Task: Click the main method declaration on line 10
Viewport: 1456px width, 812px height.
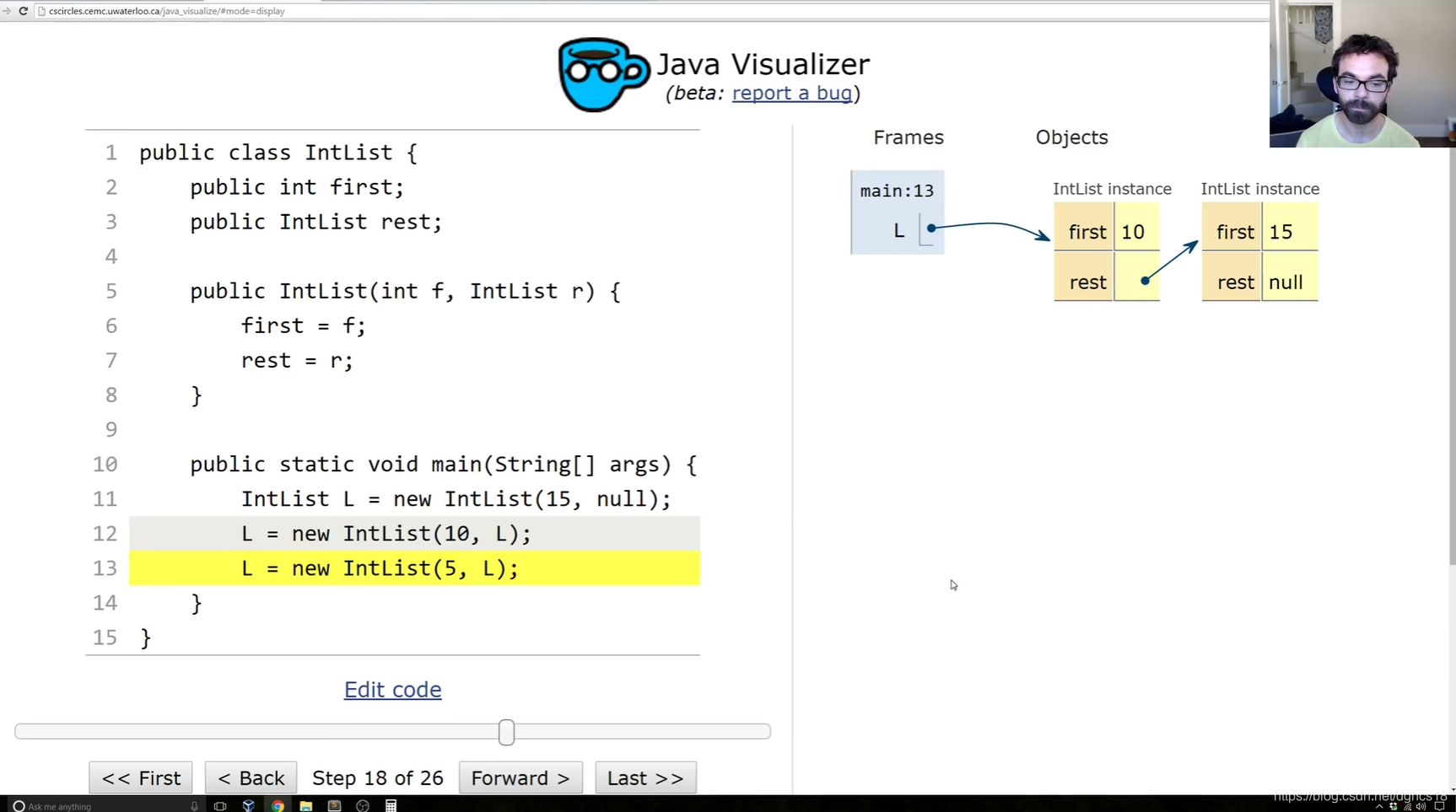Action: [x=443, y=465]
